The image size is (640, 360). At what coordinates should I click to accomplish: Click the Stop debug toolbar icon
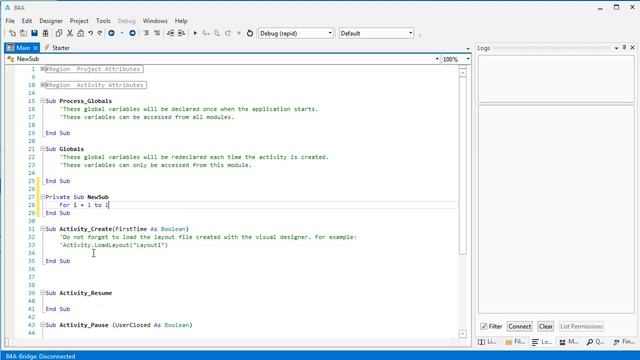[239, 33]
